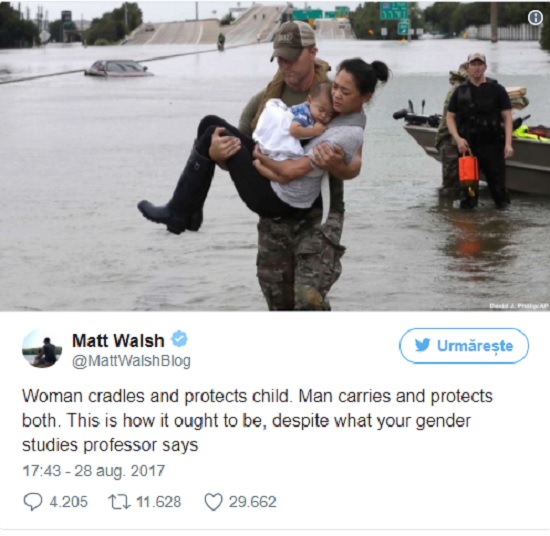
Task: Open the @MattWalshBlog handle link
Action: pyautogui.click(x=131, y=361)
